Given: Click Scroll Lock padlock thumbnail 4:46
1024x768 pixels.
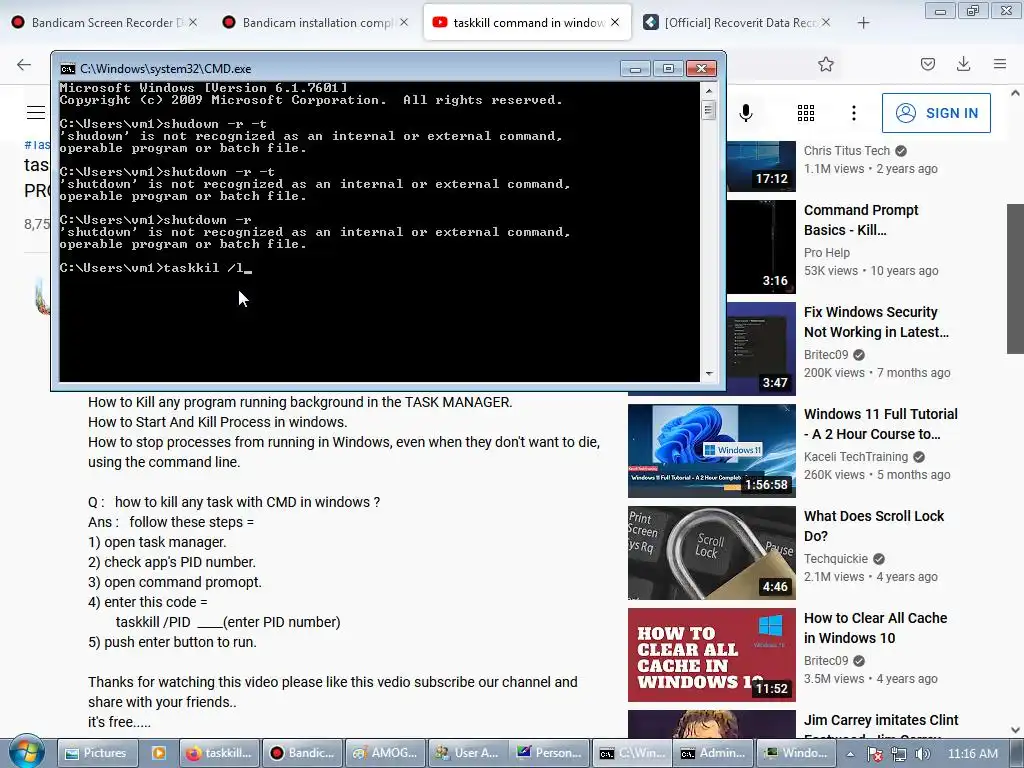Looking at the screenshot, I should click(711, 552).
